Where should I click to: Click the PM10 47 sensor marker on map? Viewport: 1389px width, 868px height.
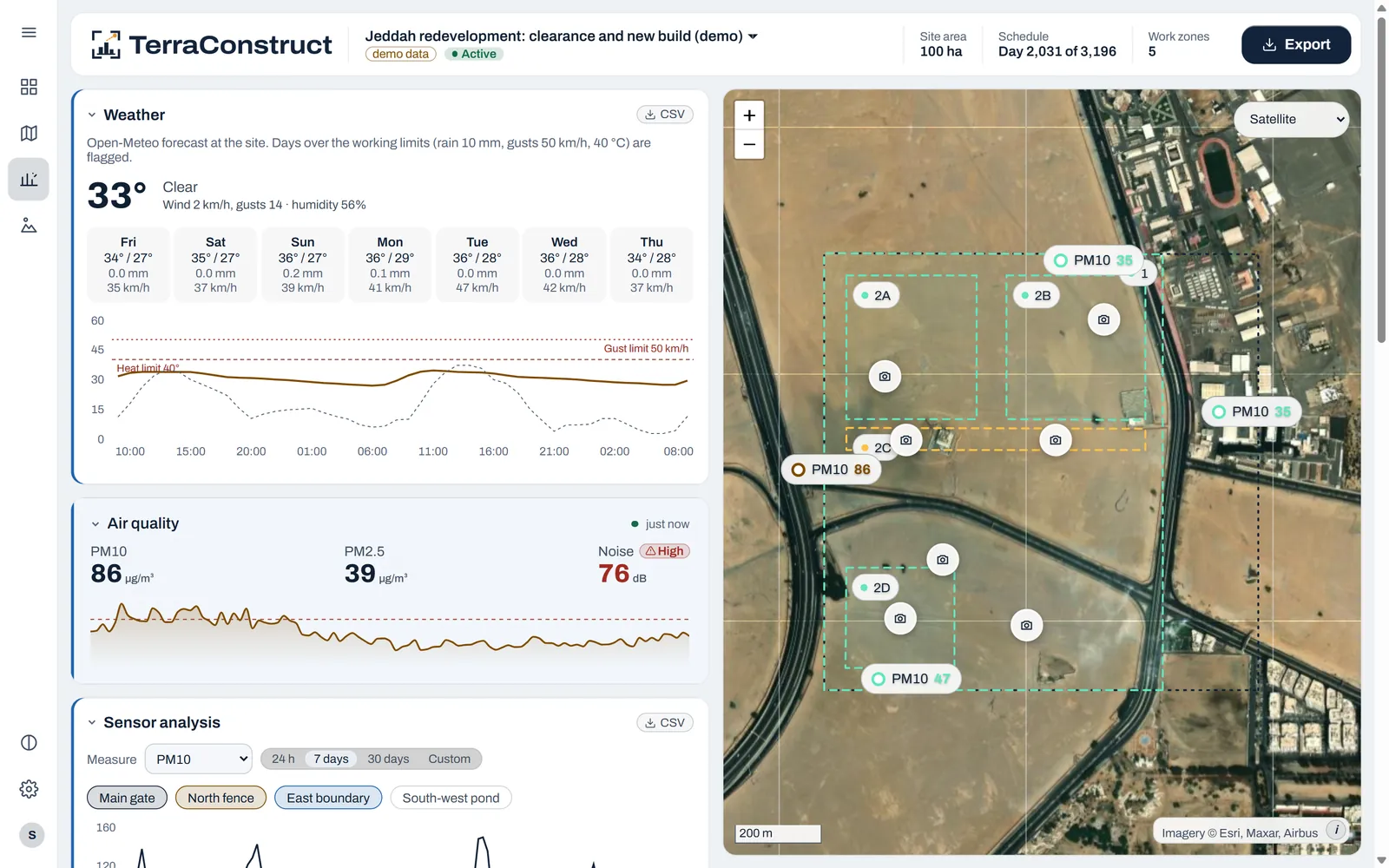point(912,679)
